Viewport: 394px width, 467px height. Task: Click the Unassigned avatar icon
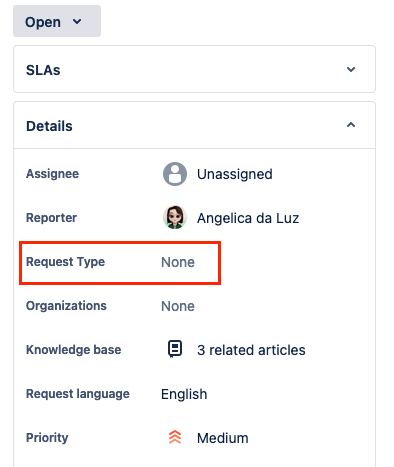(x=175, y=174)
